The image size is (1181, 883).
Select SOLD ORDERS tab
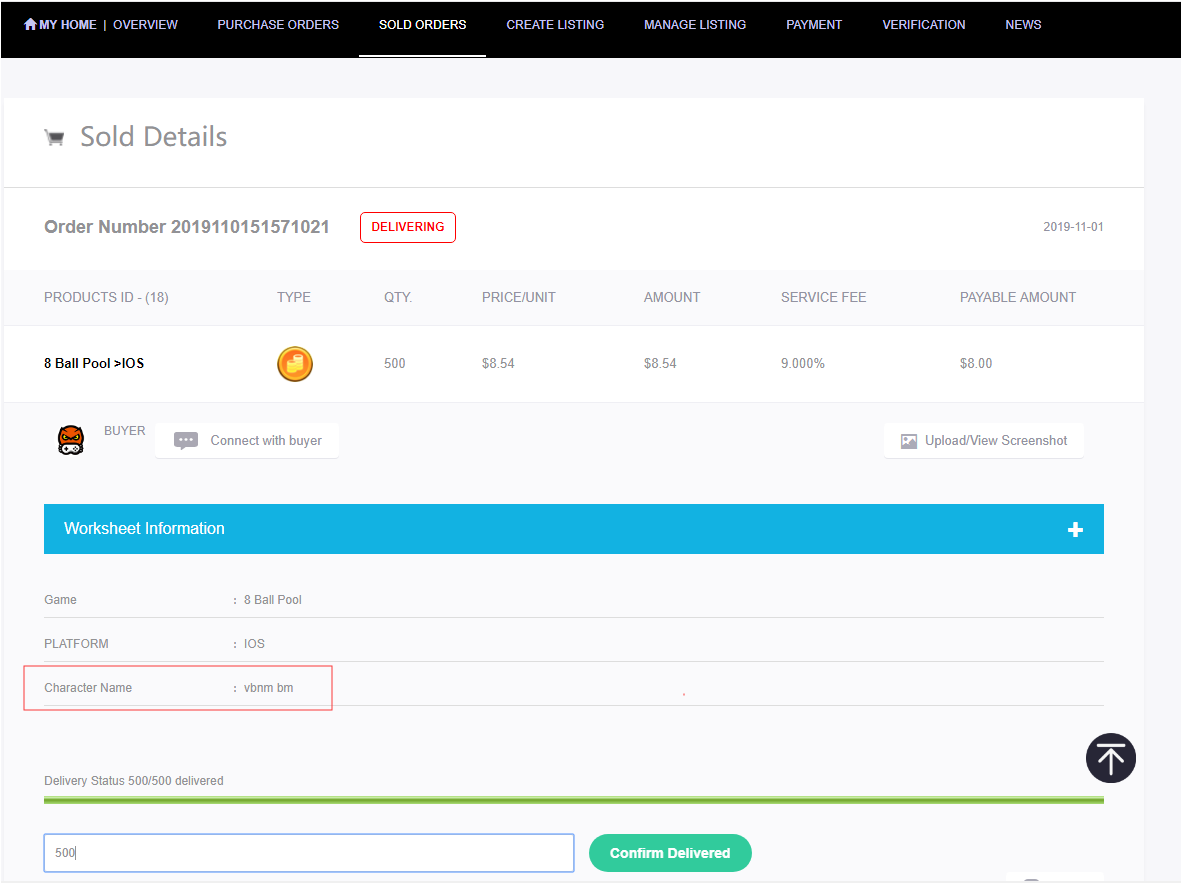coord(423,25)
